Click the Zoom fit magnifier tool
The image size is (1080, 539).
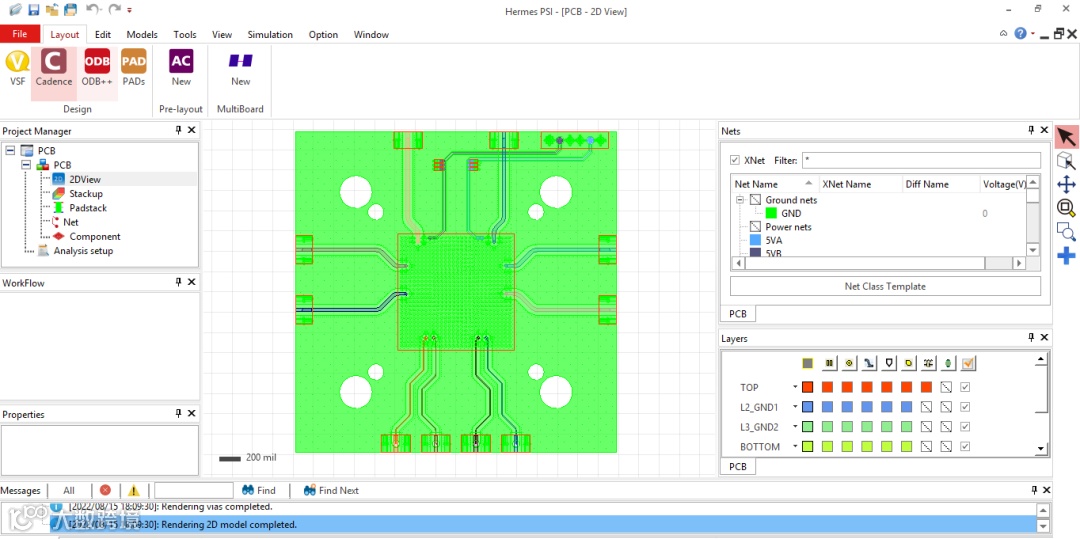point(1066,208)
